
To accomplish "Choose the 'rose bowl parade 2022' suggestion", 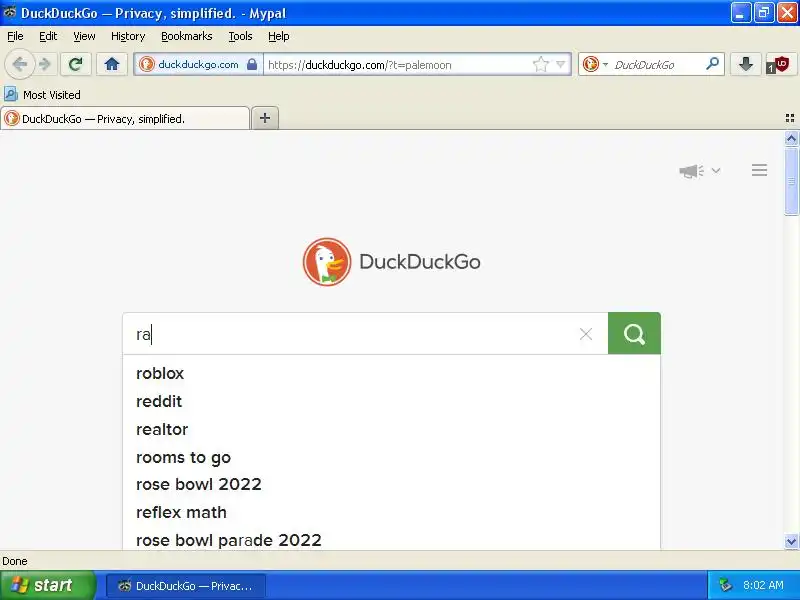I will click(x=391, y=540).
